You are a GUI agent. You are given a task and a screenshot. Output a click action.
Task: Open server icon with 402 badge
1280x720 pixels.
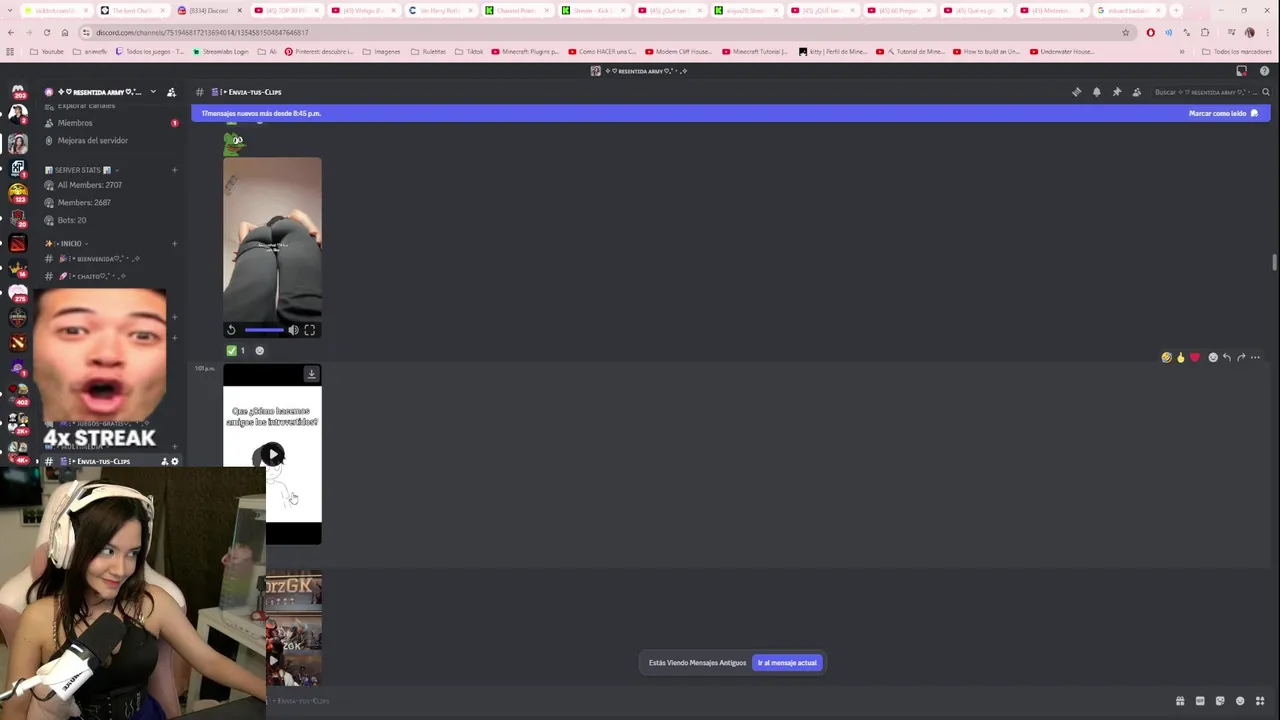pos(18,393)
